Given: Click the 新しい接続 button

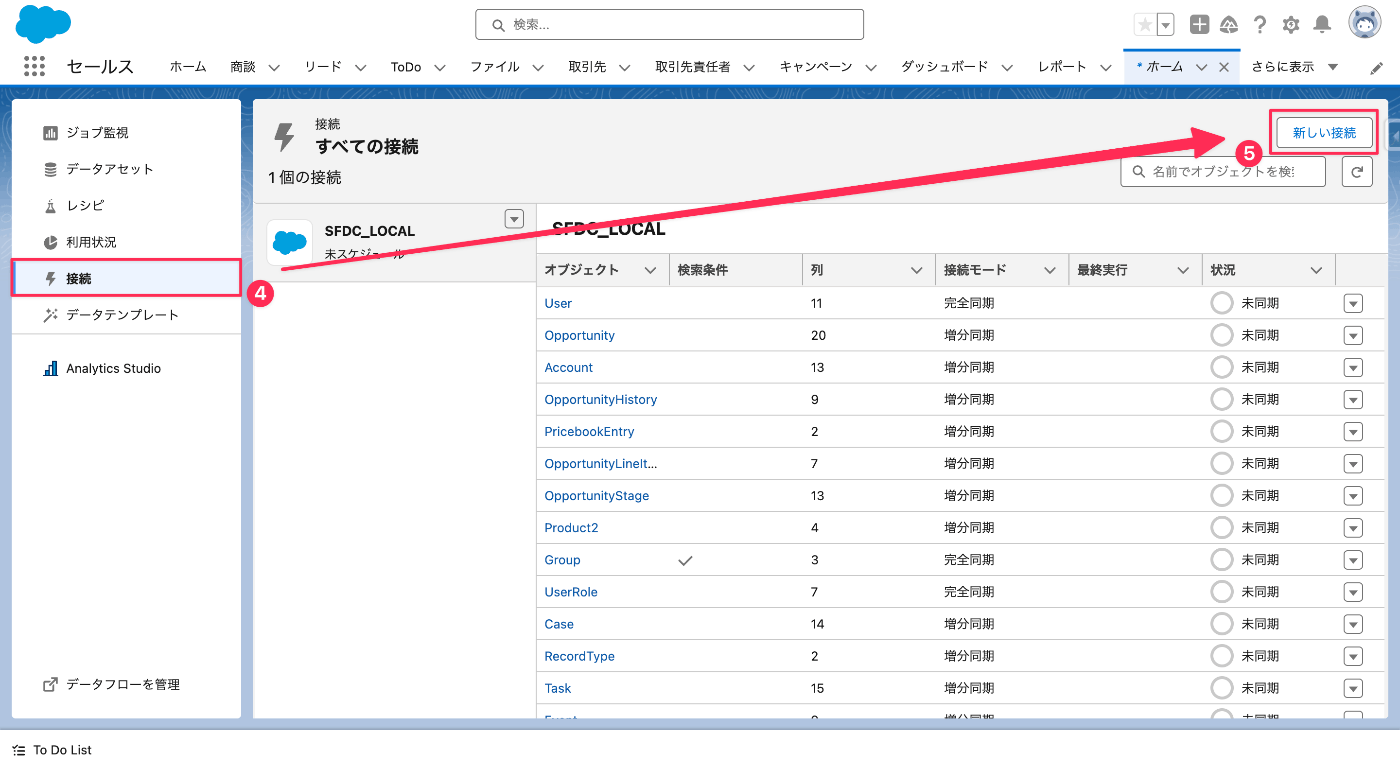Looking at the screenshot, I should [1324, 132].
